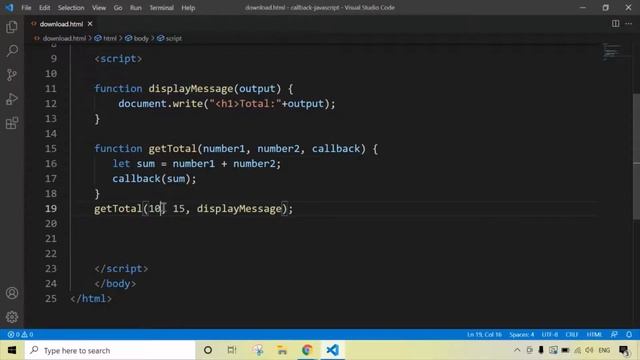Image resolution: width=640 pixels, height=360 pixels.
Task: Open Cortana circle on taskbar
Action: coord(208,350)
